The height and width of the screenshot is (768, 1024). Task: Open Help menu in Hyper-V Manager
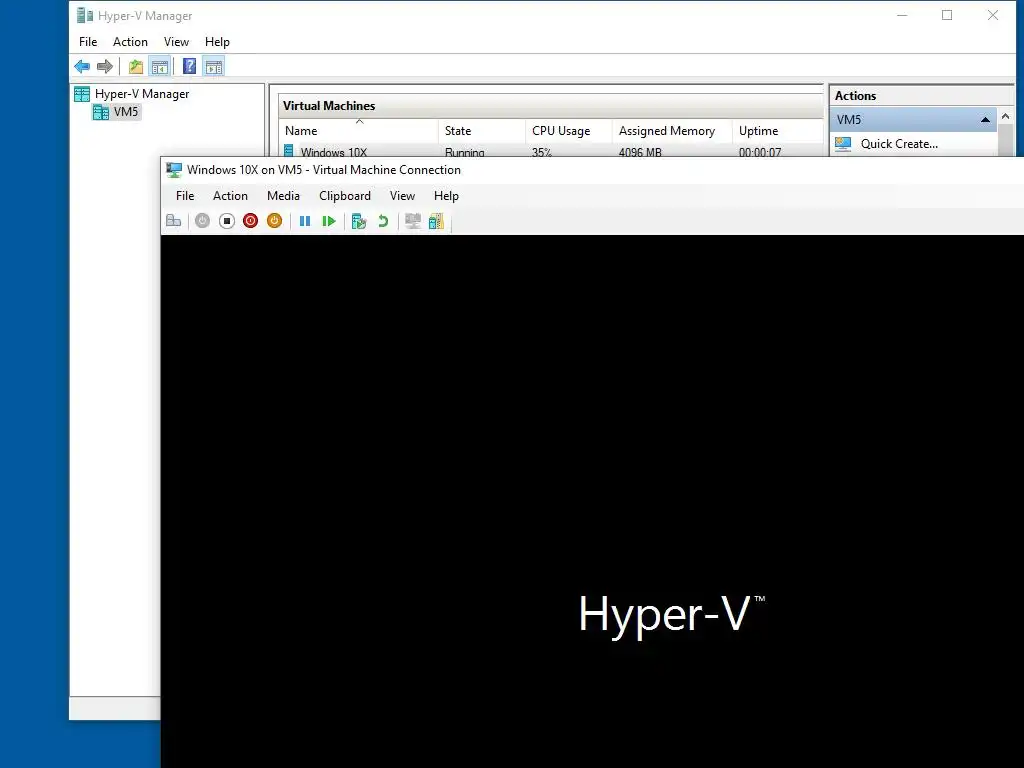click(x=217, y=42)
